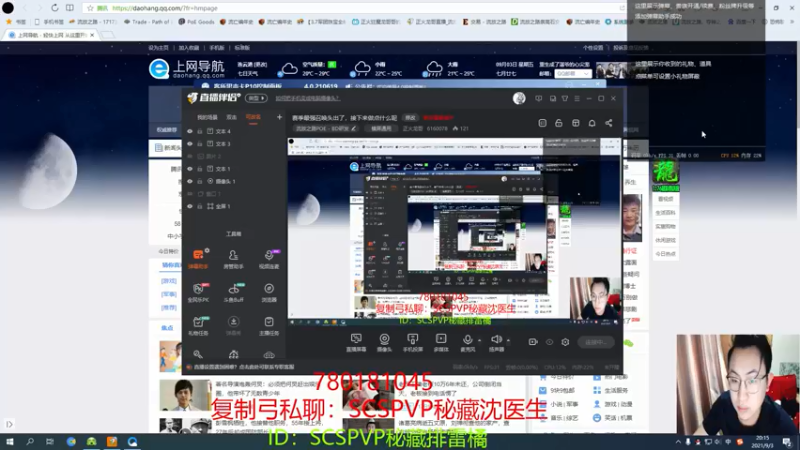
Task: Open the Trade - Path of bookmark
Action: [146, 22]
